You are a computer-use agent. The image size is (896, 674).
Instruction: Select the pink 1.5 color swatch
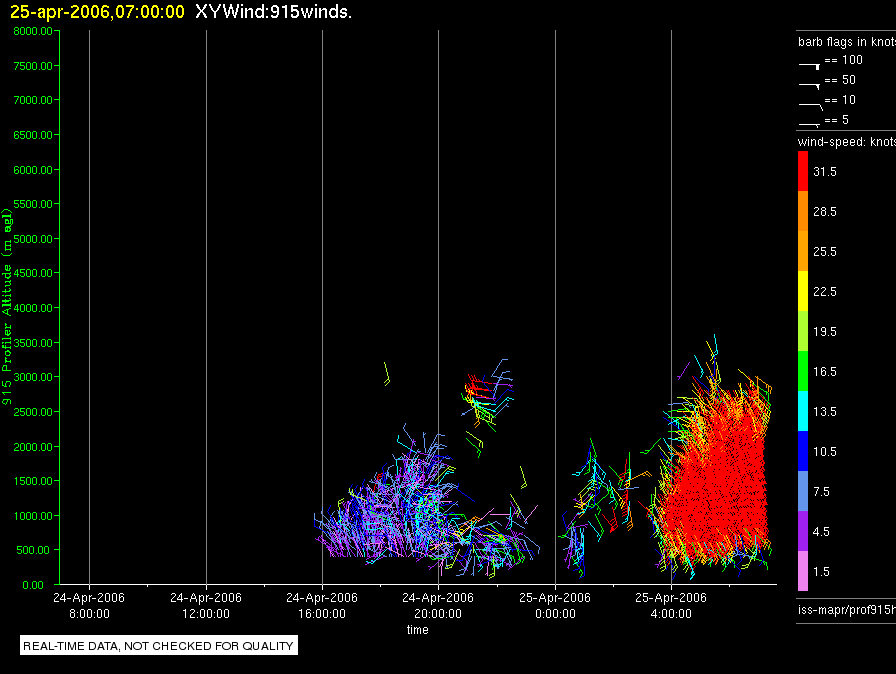point(803,571)
